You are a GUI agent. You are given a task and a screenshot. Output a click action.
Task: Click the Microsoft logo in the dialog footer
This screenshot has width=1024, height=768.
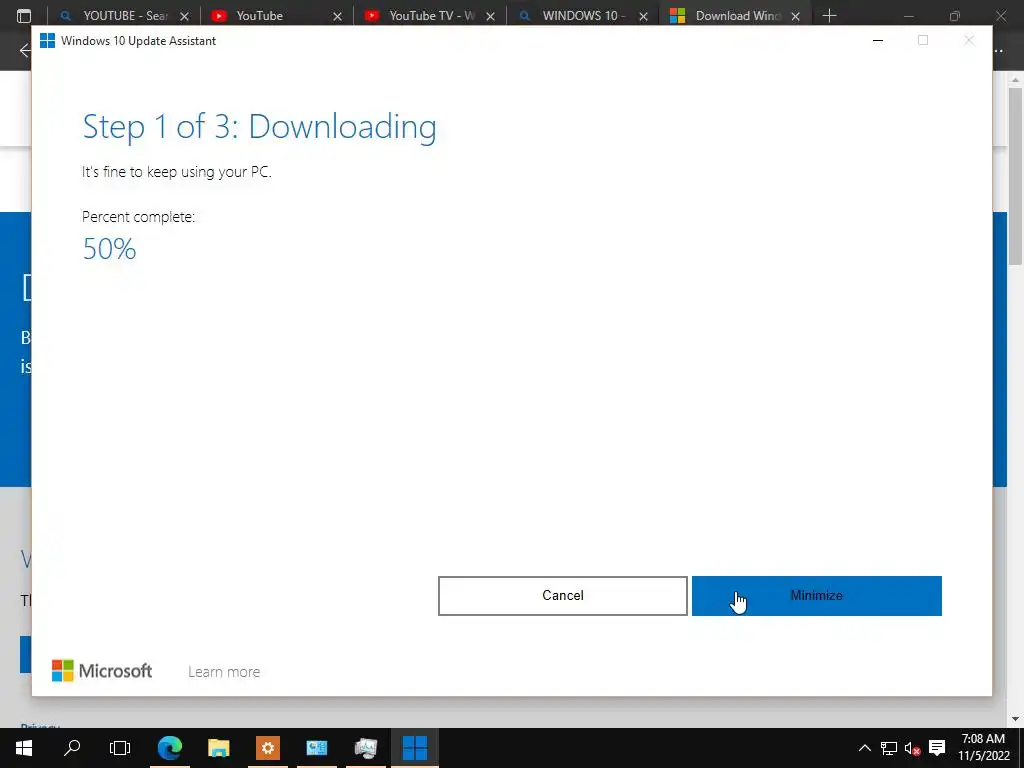(x=102, y=671)
